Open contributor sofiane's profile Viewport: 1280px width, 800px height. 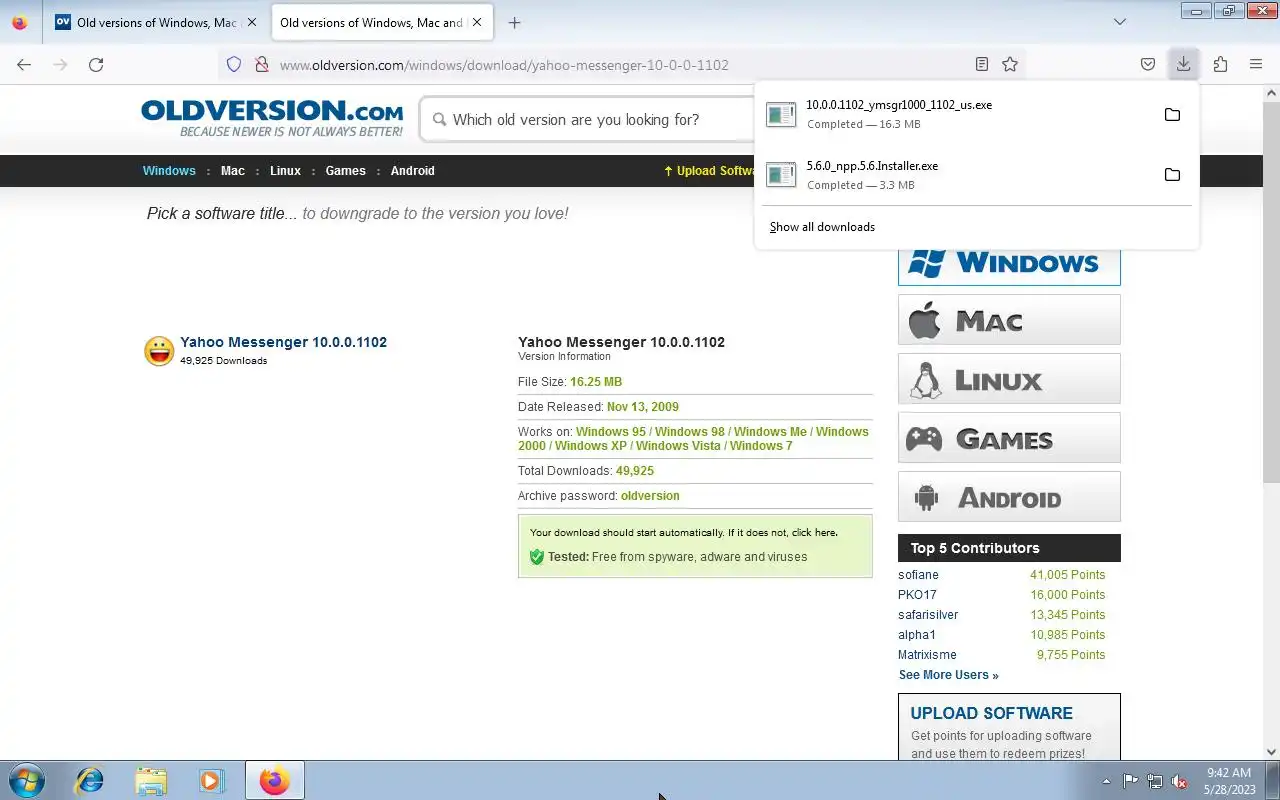tap(918, 575)
